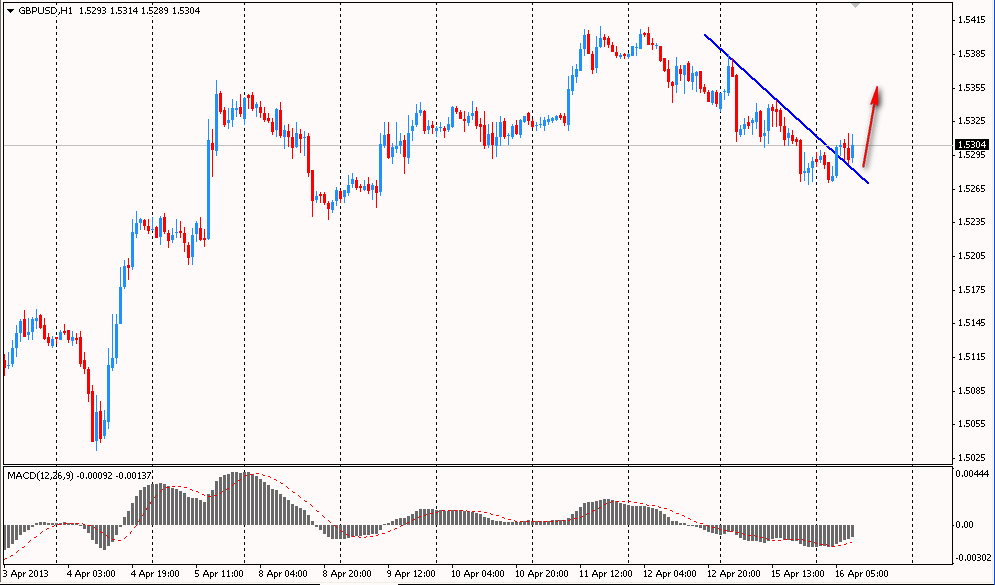Click the 12 Apr 20:00 time label
995x585 pixels.
(x=734, y=574)
